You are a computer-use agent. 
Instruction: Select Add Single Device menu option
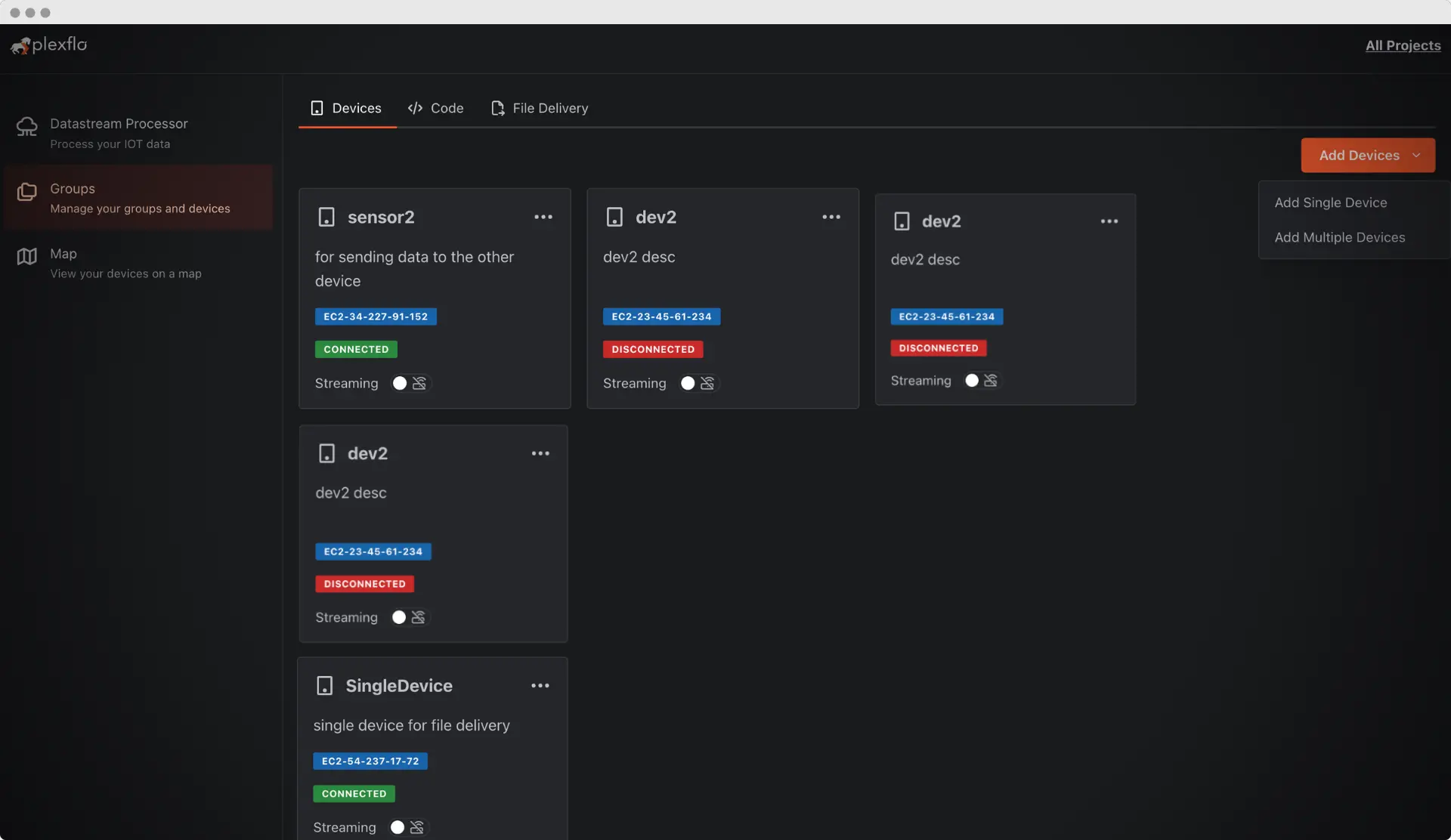click(x=1330, y=202)
